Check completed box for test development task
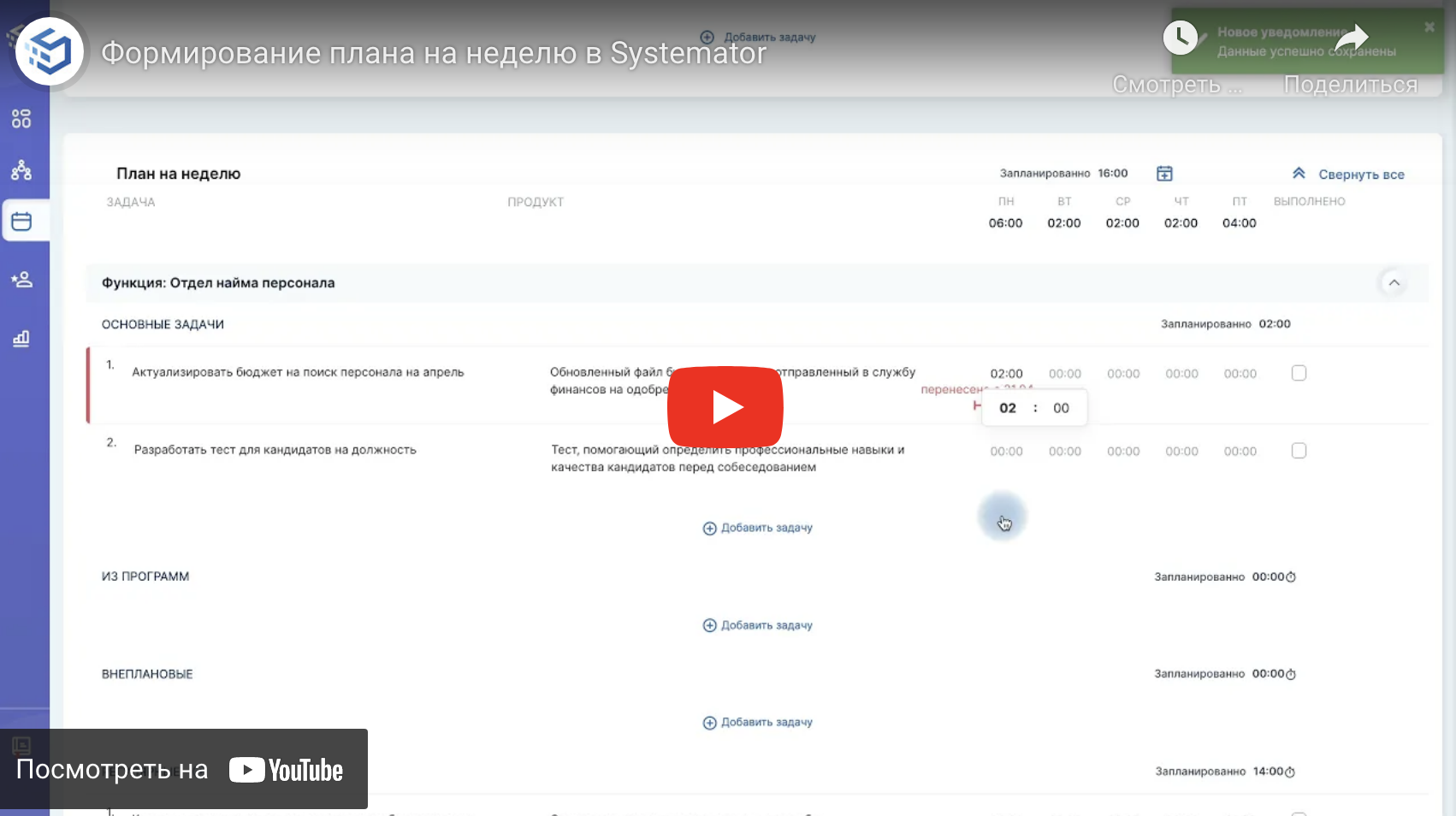 (x=1299, y=451)
